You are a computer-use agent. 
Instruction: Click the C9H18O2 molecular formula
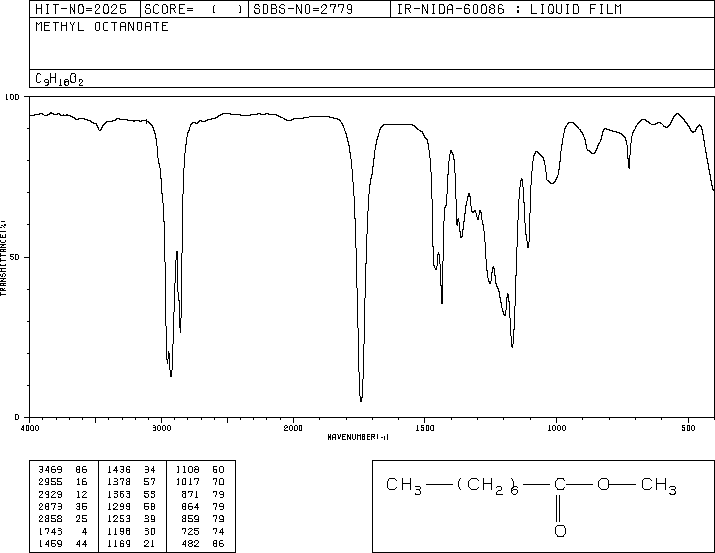pyautogui.click(x=59, y=79)
